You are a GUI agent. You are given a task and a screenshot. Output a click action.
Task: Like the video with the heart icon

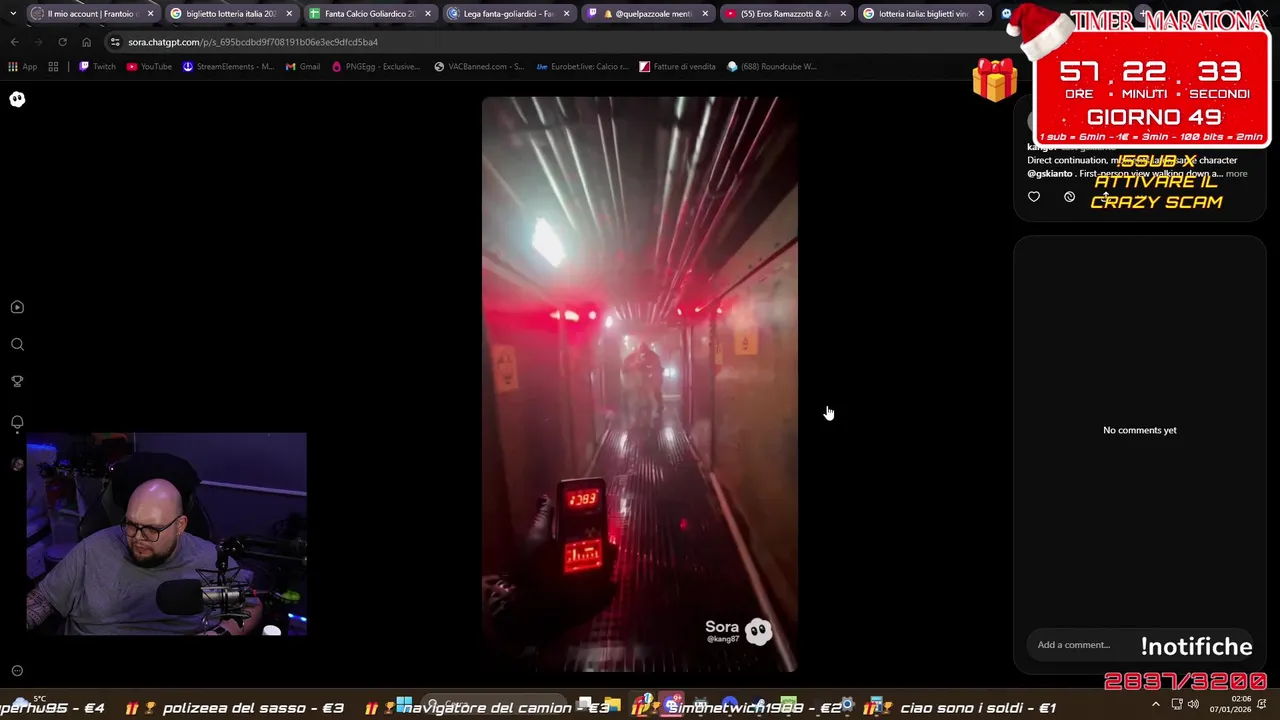point(1034,197)
